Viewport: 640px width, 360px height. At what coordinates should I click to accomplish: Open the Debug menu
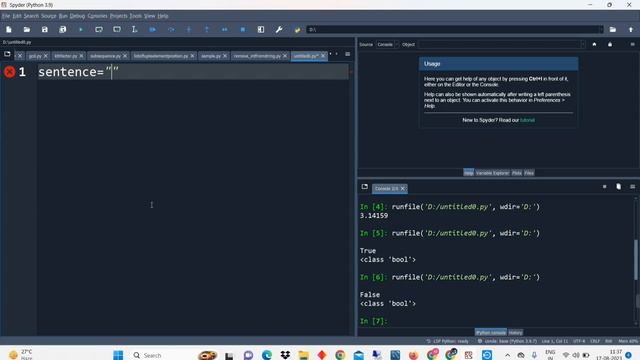pos(77,16)
